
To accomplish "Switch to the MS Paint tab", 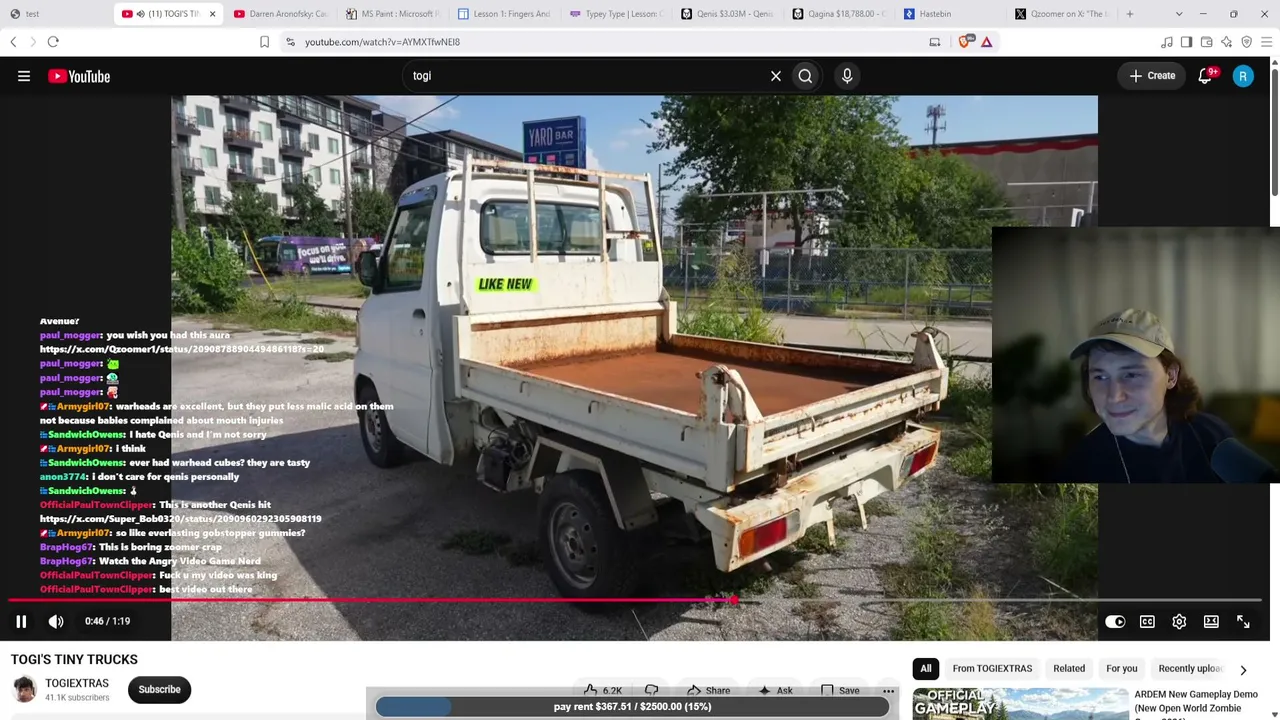I will point(392,14).
